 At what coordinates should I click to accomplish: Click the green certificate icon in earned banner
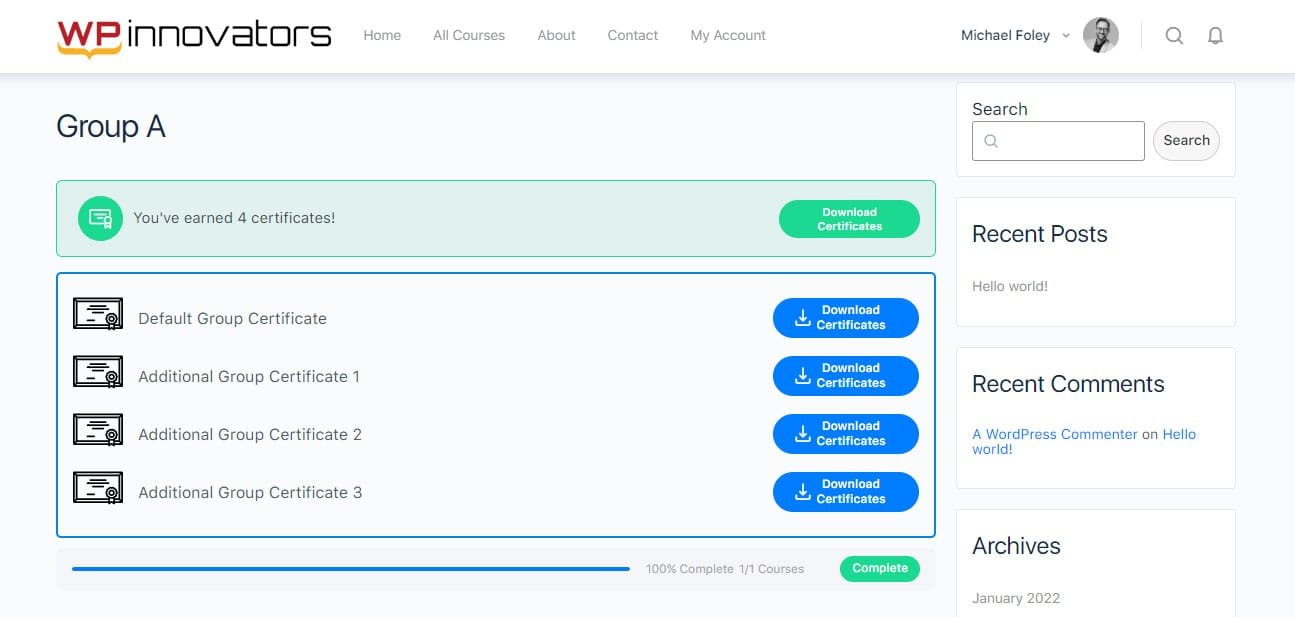(101, 218)
